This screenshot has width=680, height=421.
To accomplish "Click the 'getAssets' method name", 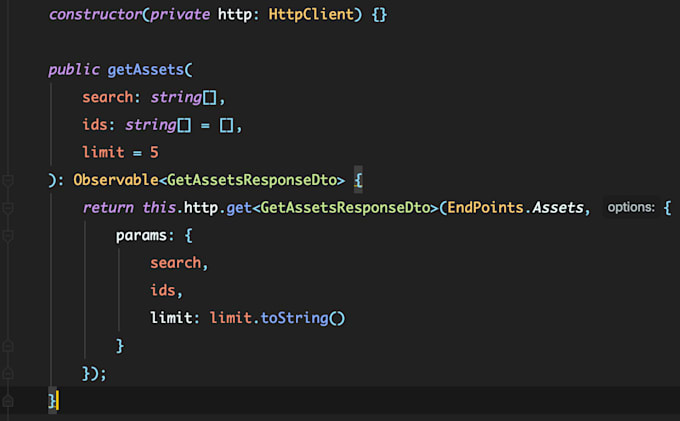I will click(146, 70).
